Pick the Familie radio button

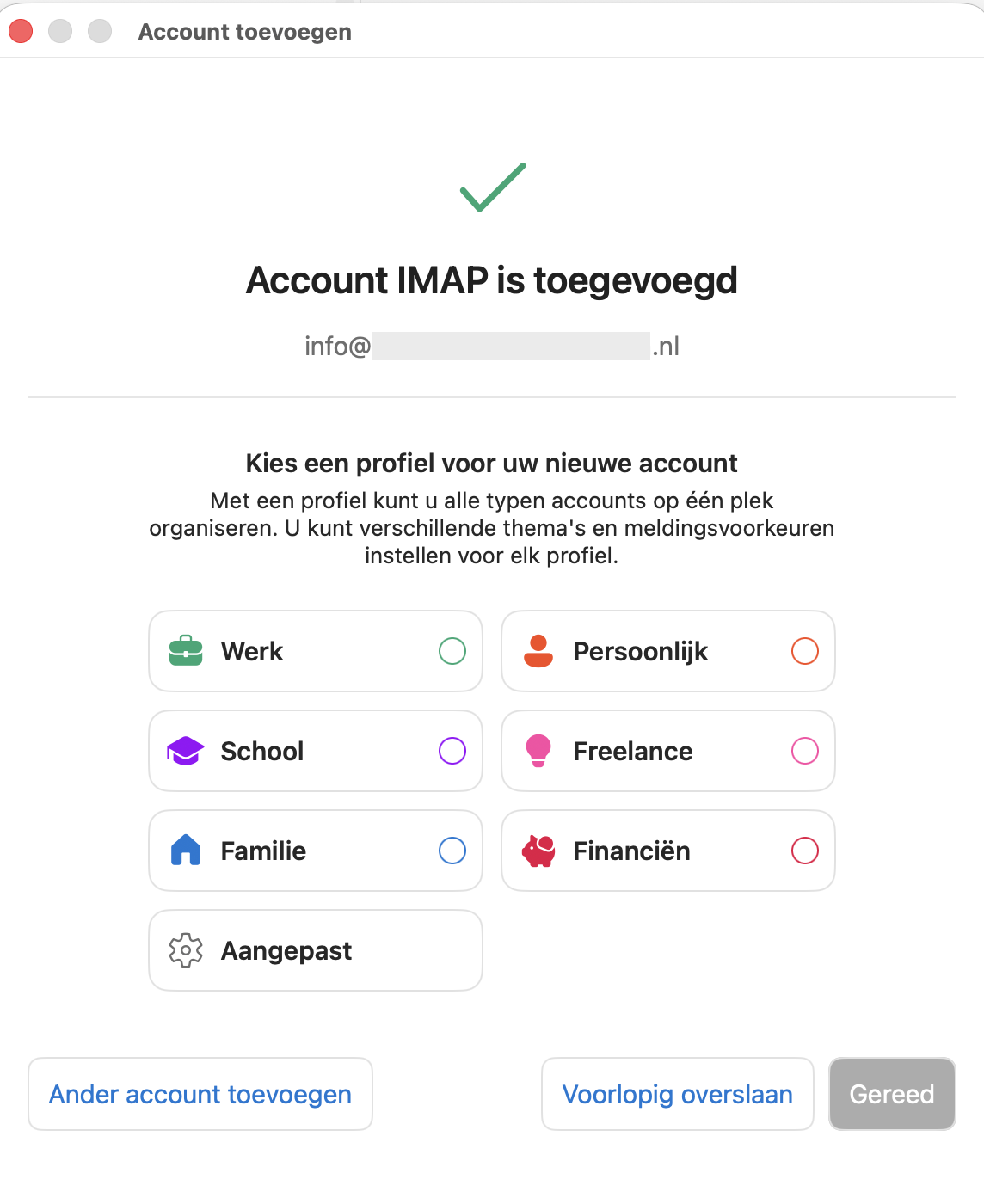point(452,851)
